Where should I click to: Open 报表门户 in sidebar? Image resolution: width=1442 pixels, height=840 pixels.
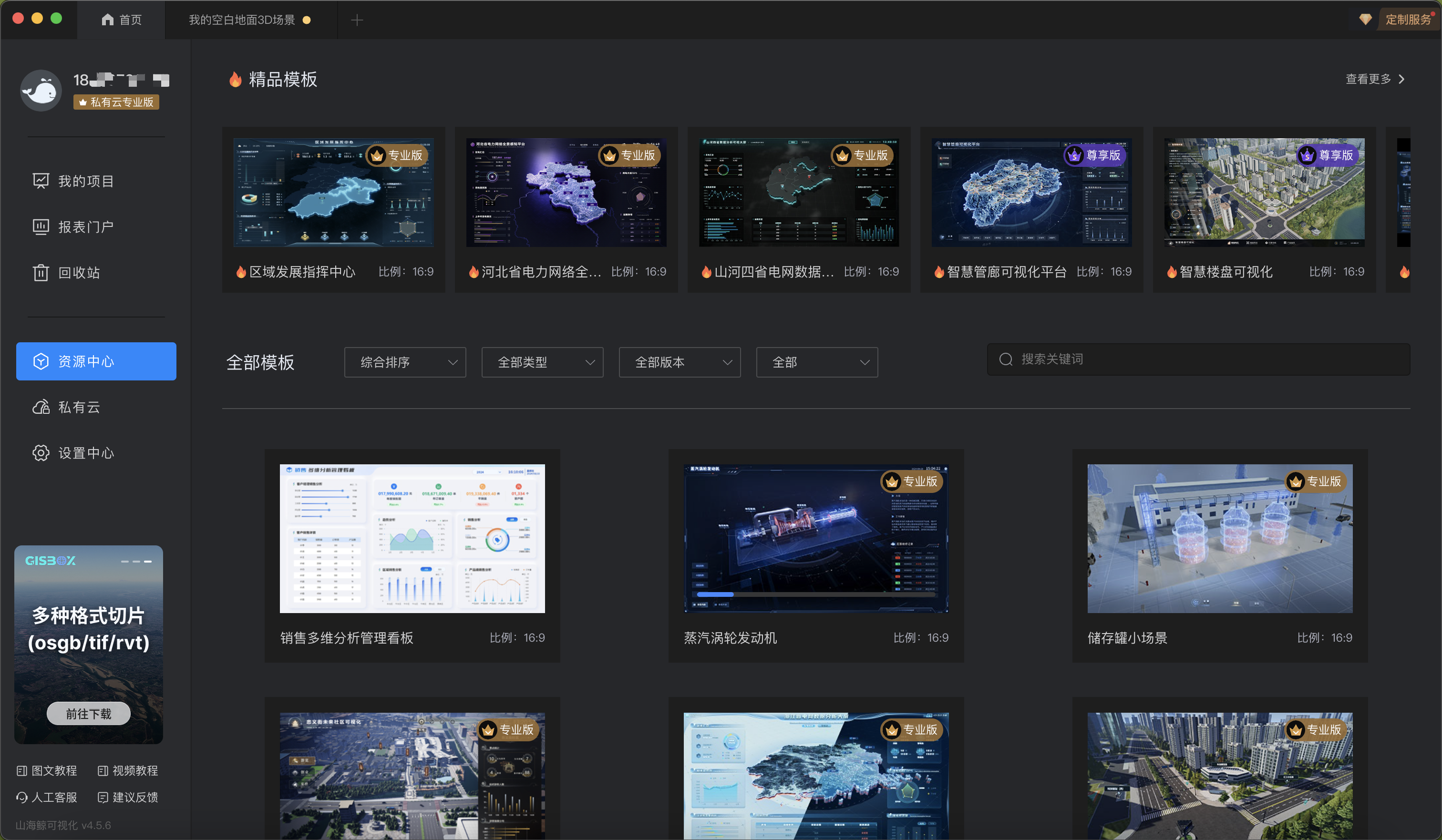point(96,226)
